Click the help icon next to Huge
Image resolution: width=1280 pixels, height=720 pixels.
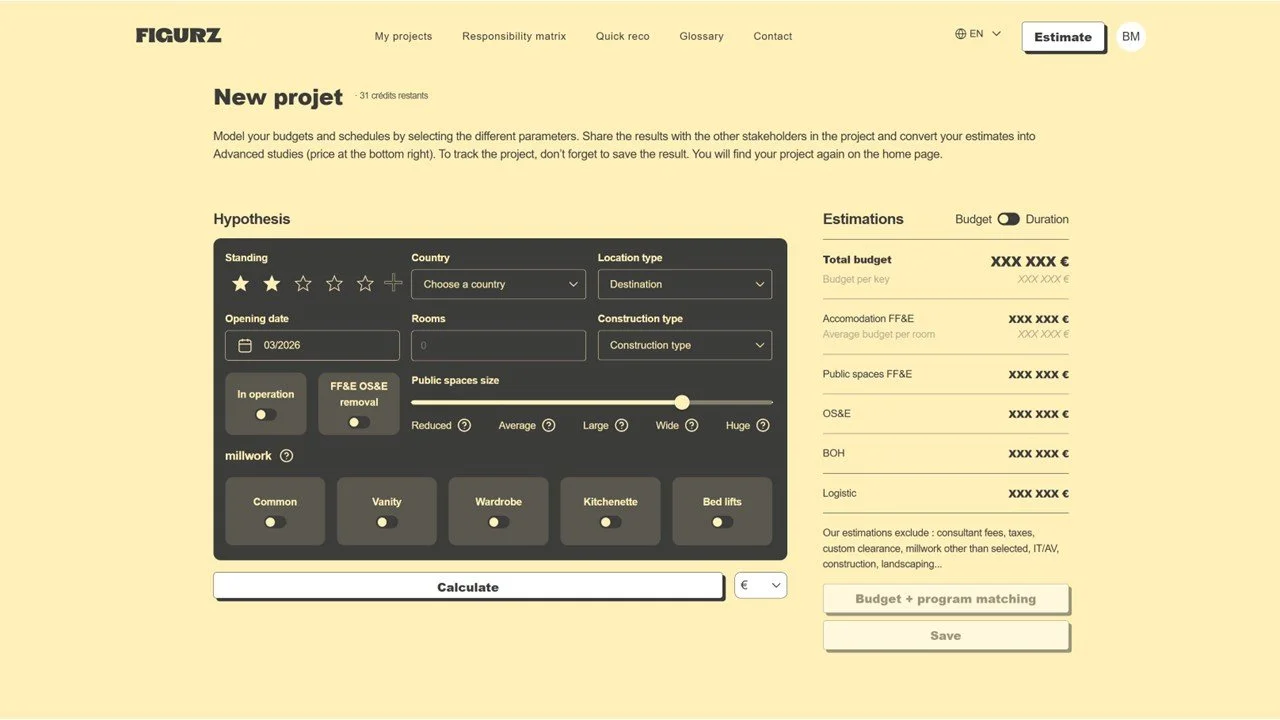pyautogui.click(x=763, y=425)
